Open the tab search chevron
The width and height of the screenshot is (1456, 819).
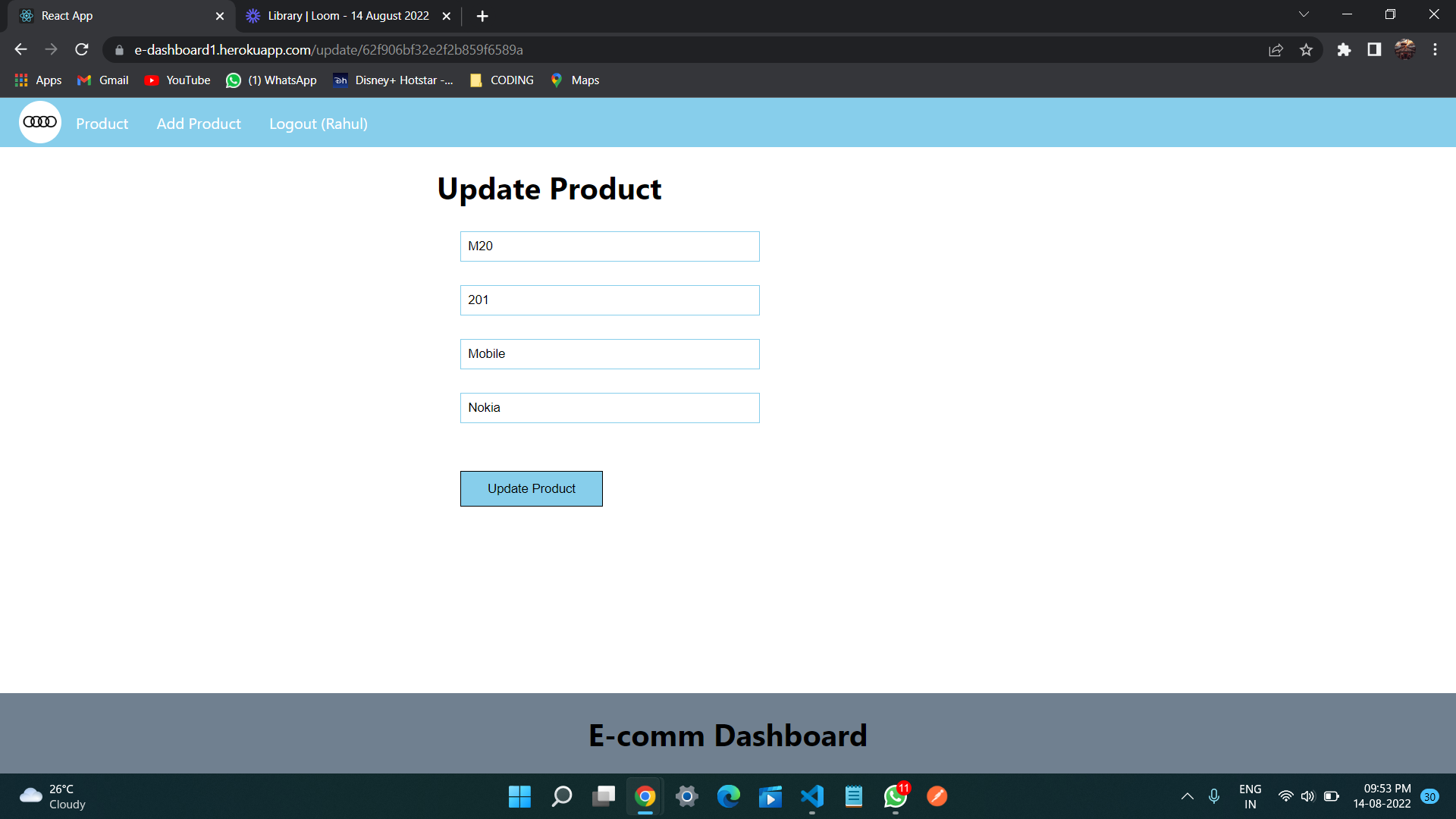(x=1304, y=14)
